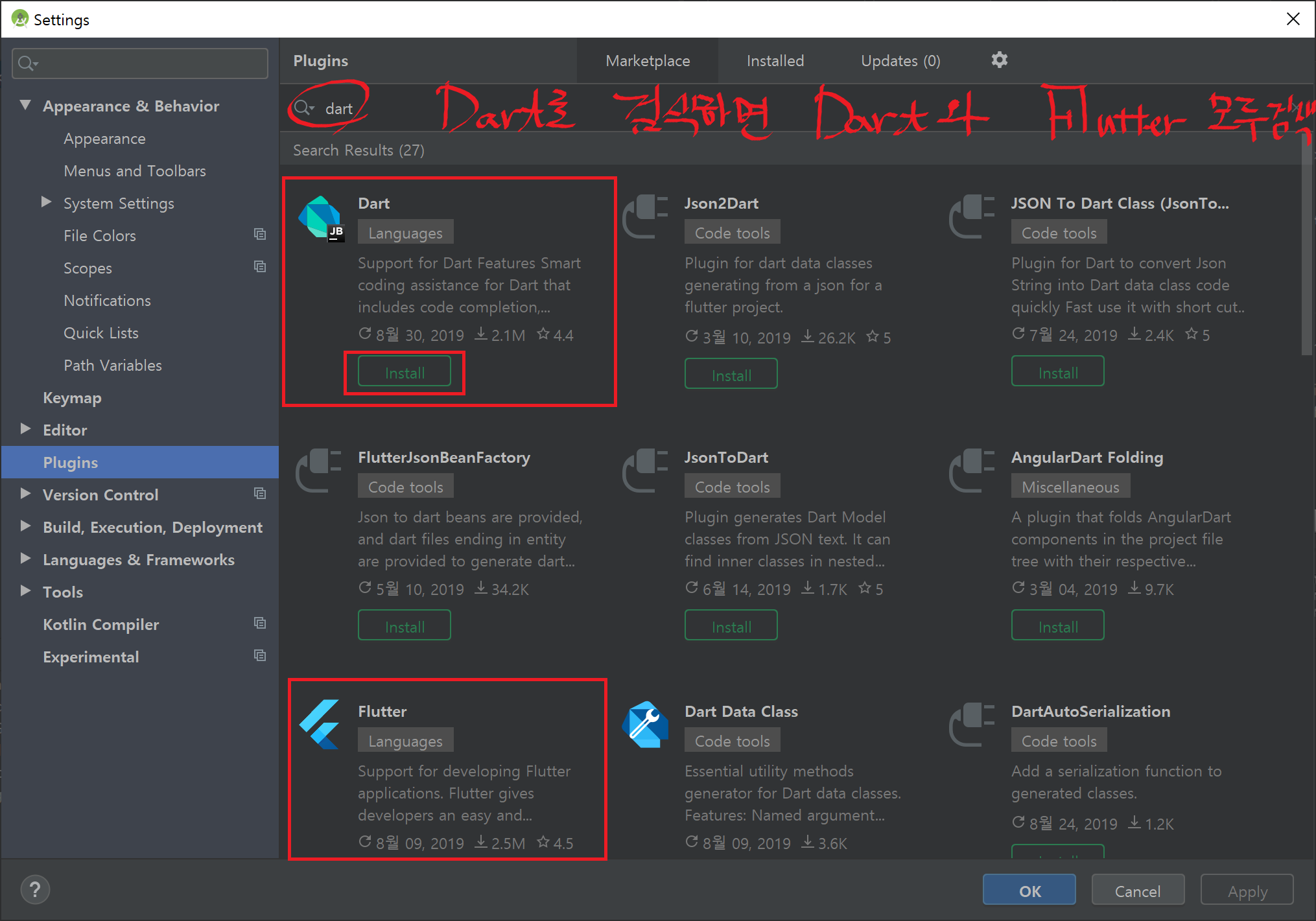This screenshot has height=921, width=1316.
Task: Expand the Version Control settings node
Action: (x=25, y=494)
